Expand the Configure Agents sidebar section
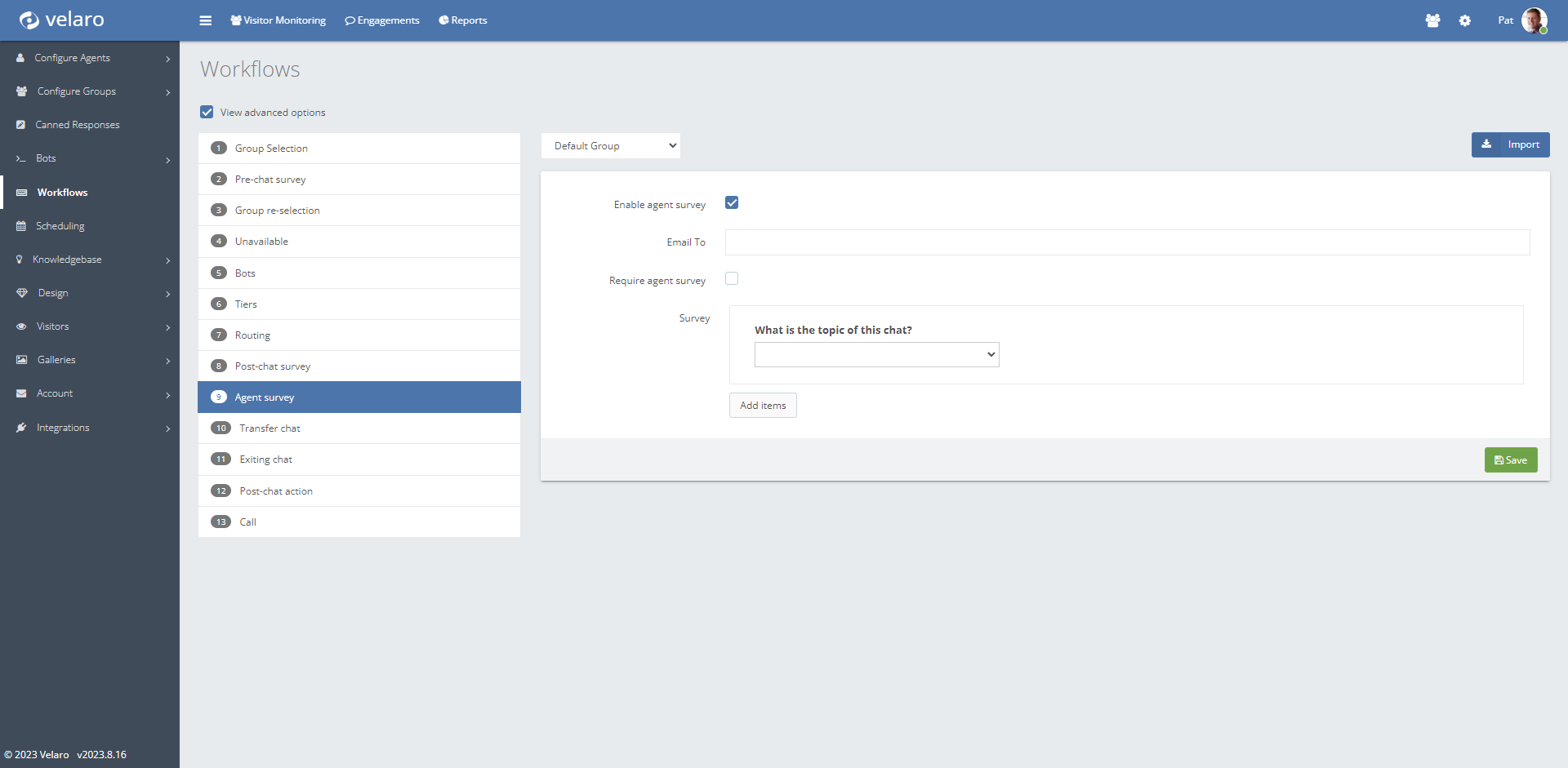 [x=90, y=58]
